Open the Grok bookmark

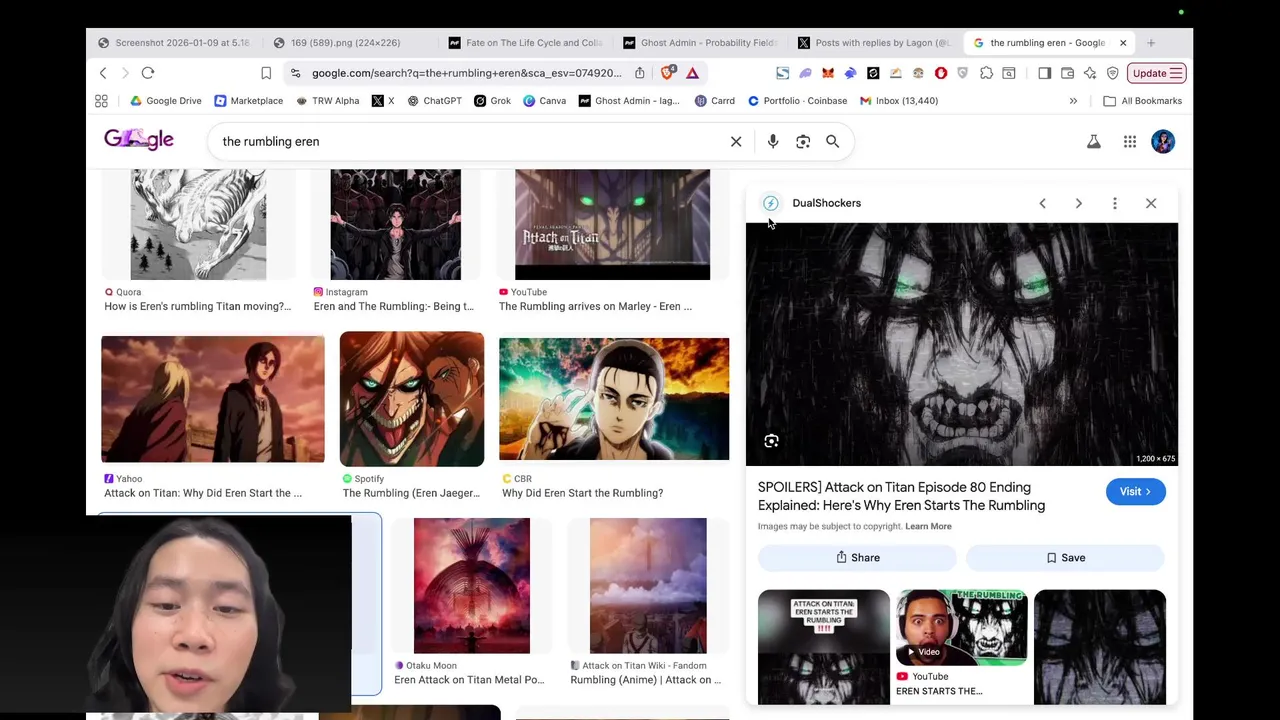pos(492,101)
